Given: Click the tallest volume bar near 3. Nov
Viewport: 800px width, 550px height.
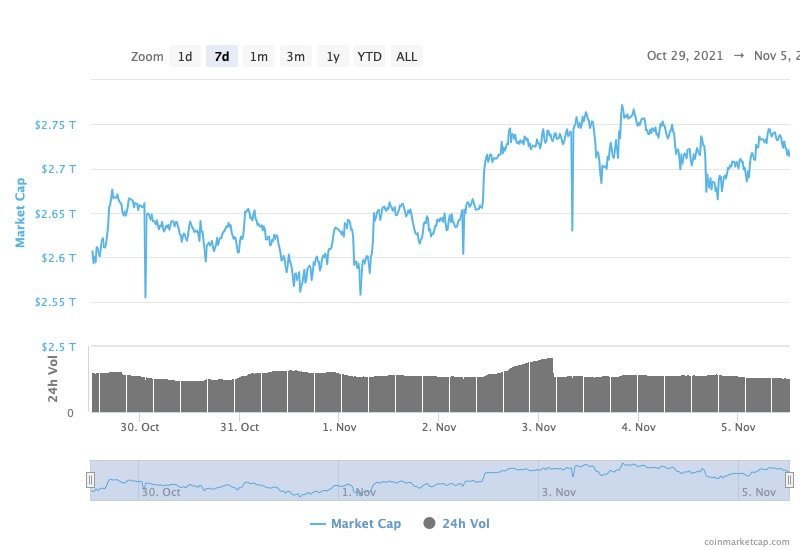Looking at the screenshot, I should [x=549, y=385].
